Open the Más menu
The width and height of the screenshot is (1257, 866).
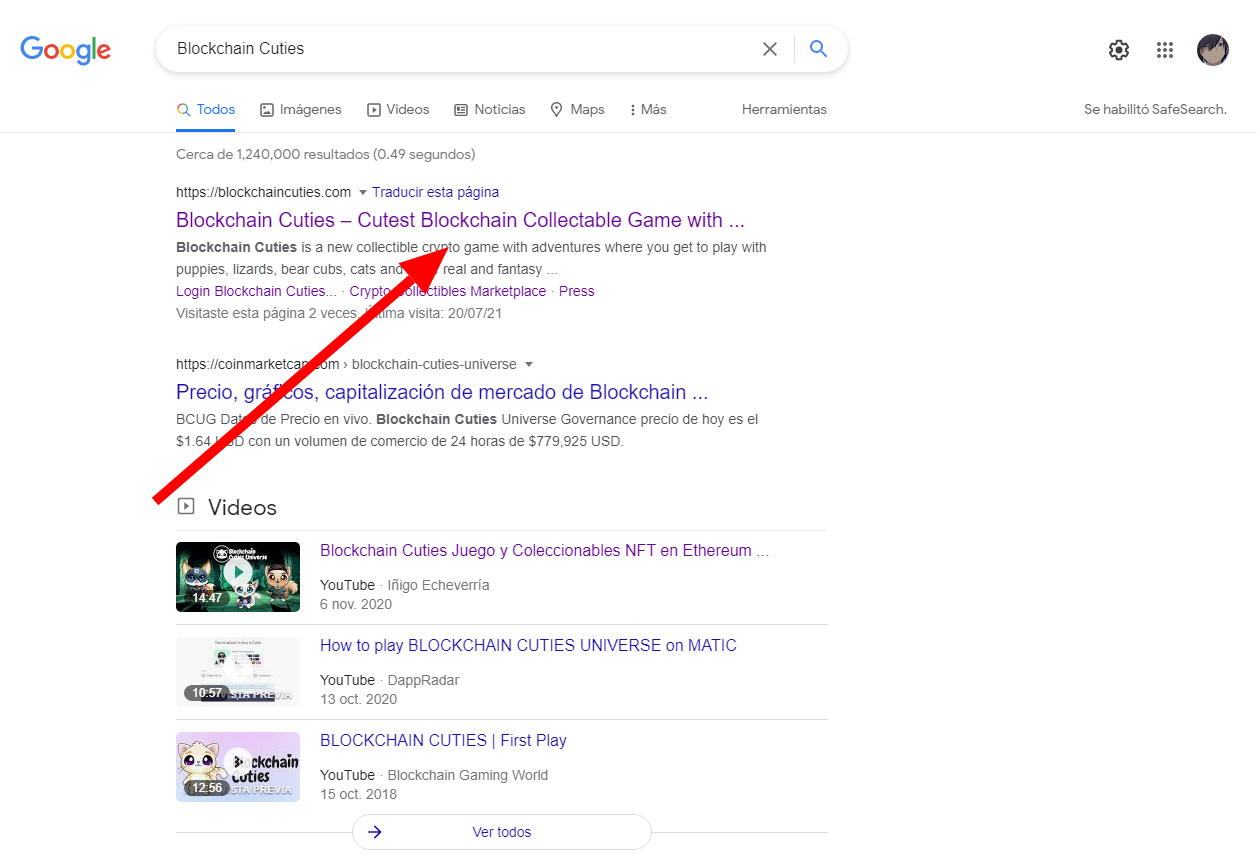coord(648,110)
